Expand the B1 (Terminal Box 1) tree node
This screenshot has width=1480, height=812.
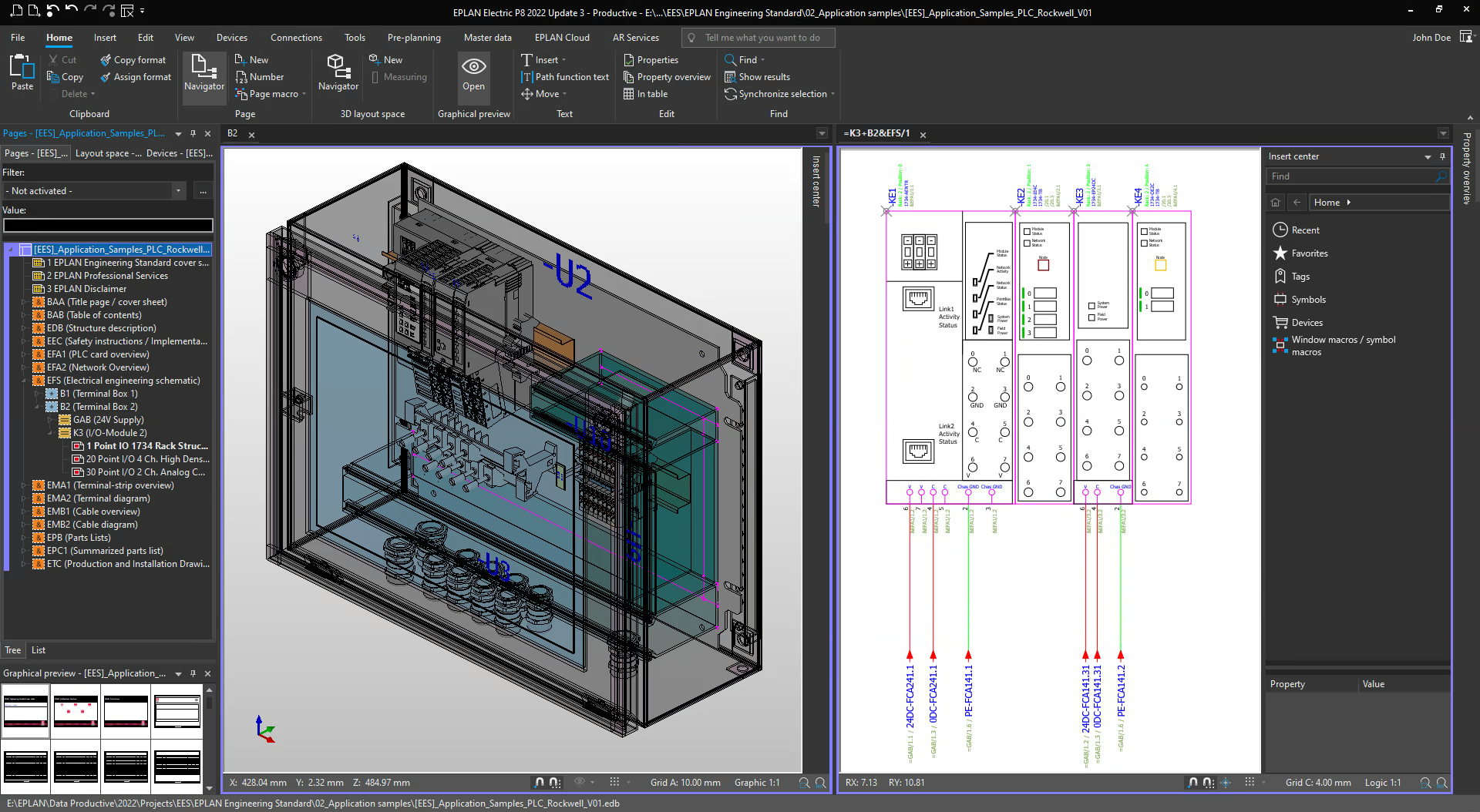point(37,394)
